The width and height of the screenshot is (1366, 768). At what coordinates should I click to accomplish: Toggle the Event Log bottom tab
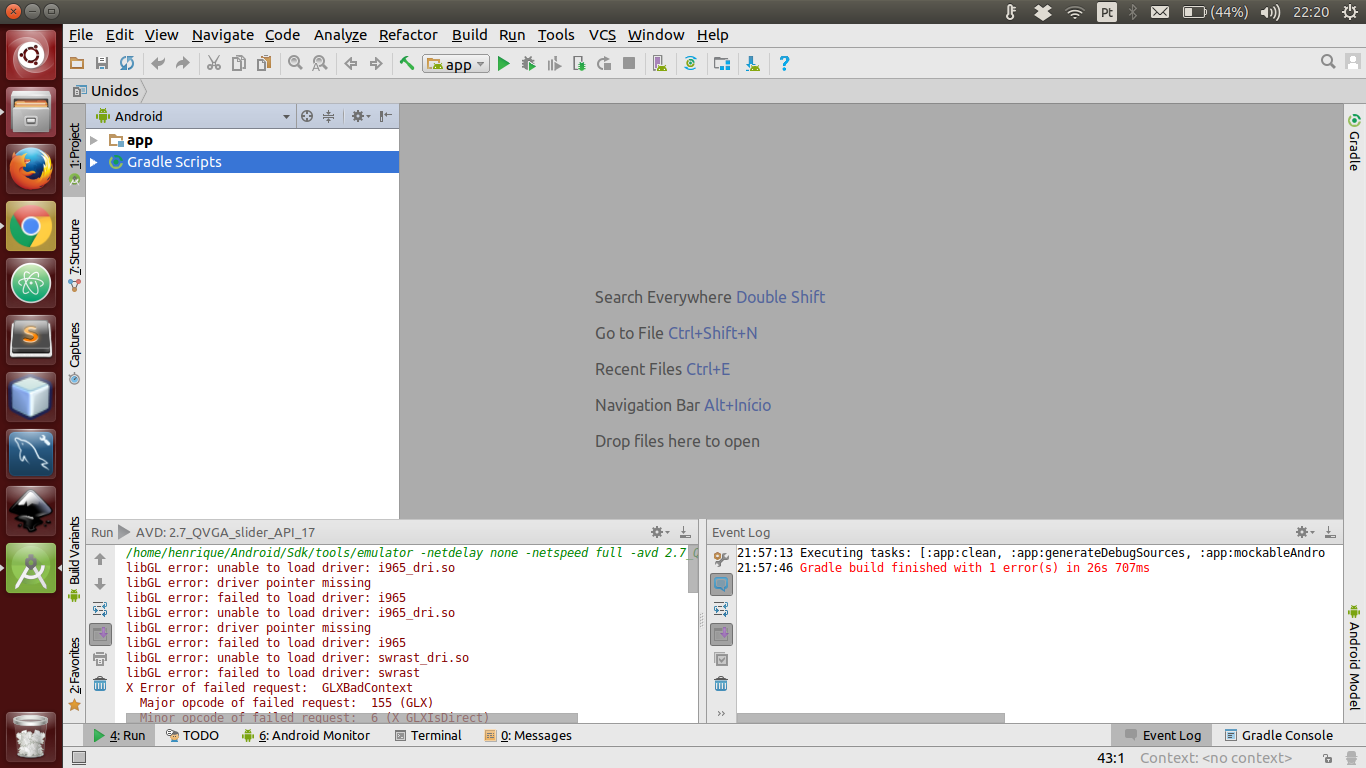coord(1162,735)
